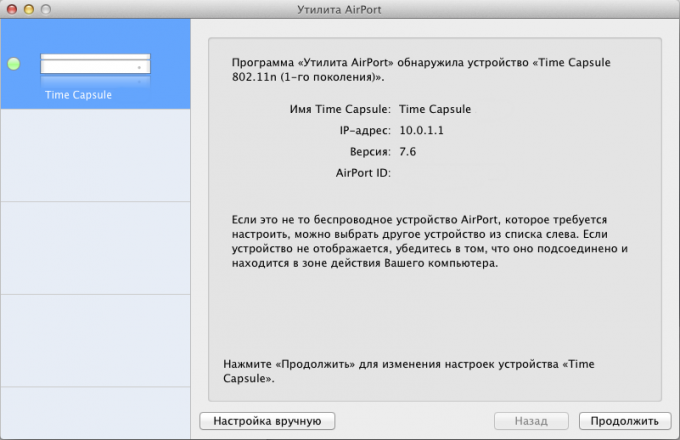Screen dimensions: 680x440
Task: Click the IP address value "10.0.1.1"
Action: tap(422, 130)
